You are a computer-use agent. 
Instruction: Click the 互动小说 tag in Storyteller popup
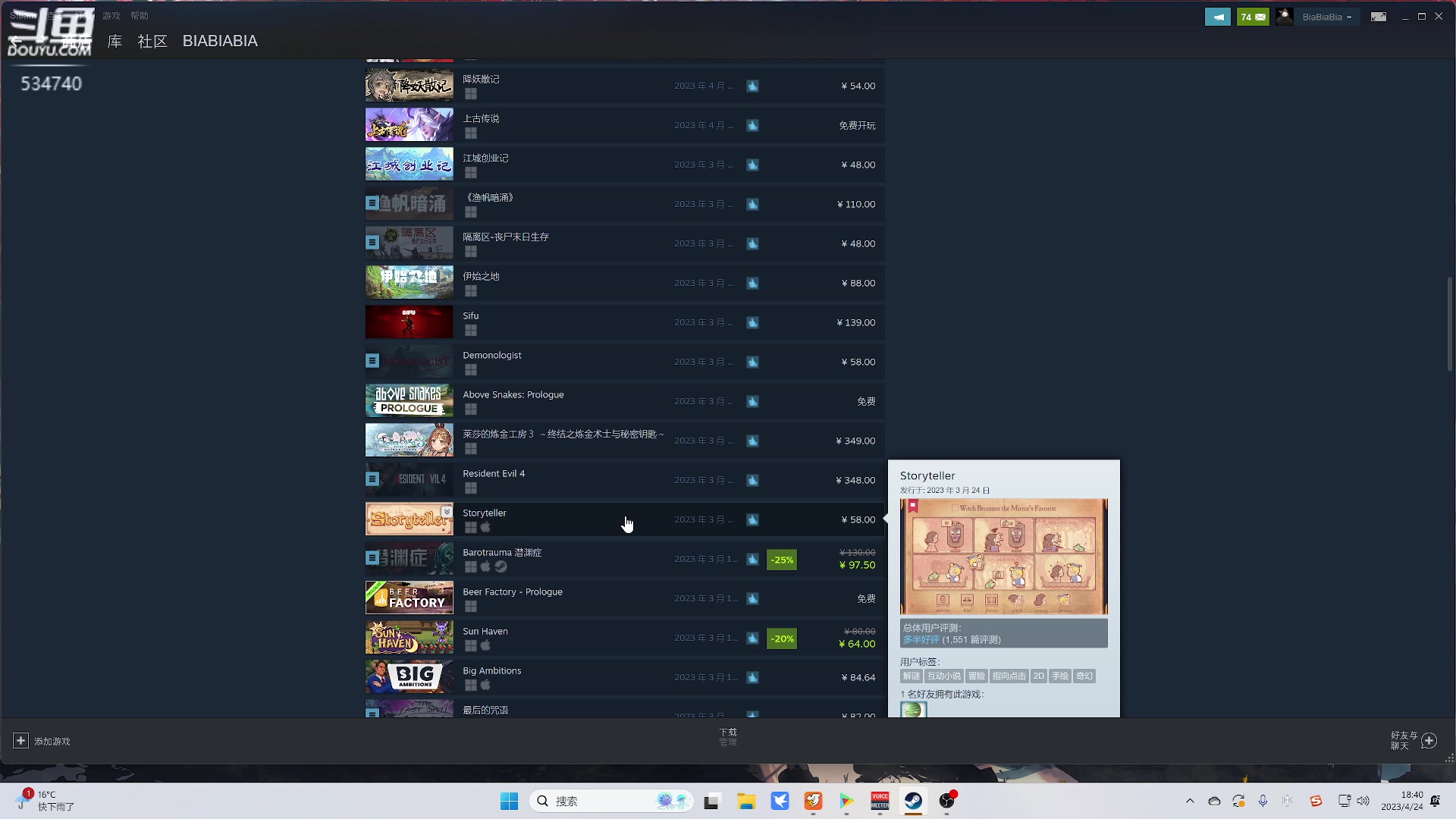click(944, 676)
